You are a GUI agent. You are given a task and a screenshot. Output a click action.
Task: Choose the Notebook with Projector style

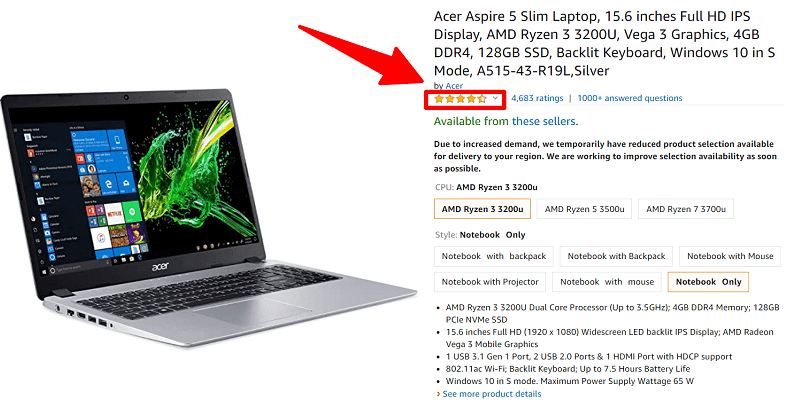pyautogui.click(x=490, y=282)
